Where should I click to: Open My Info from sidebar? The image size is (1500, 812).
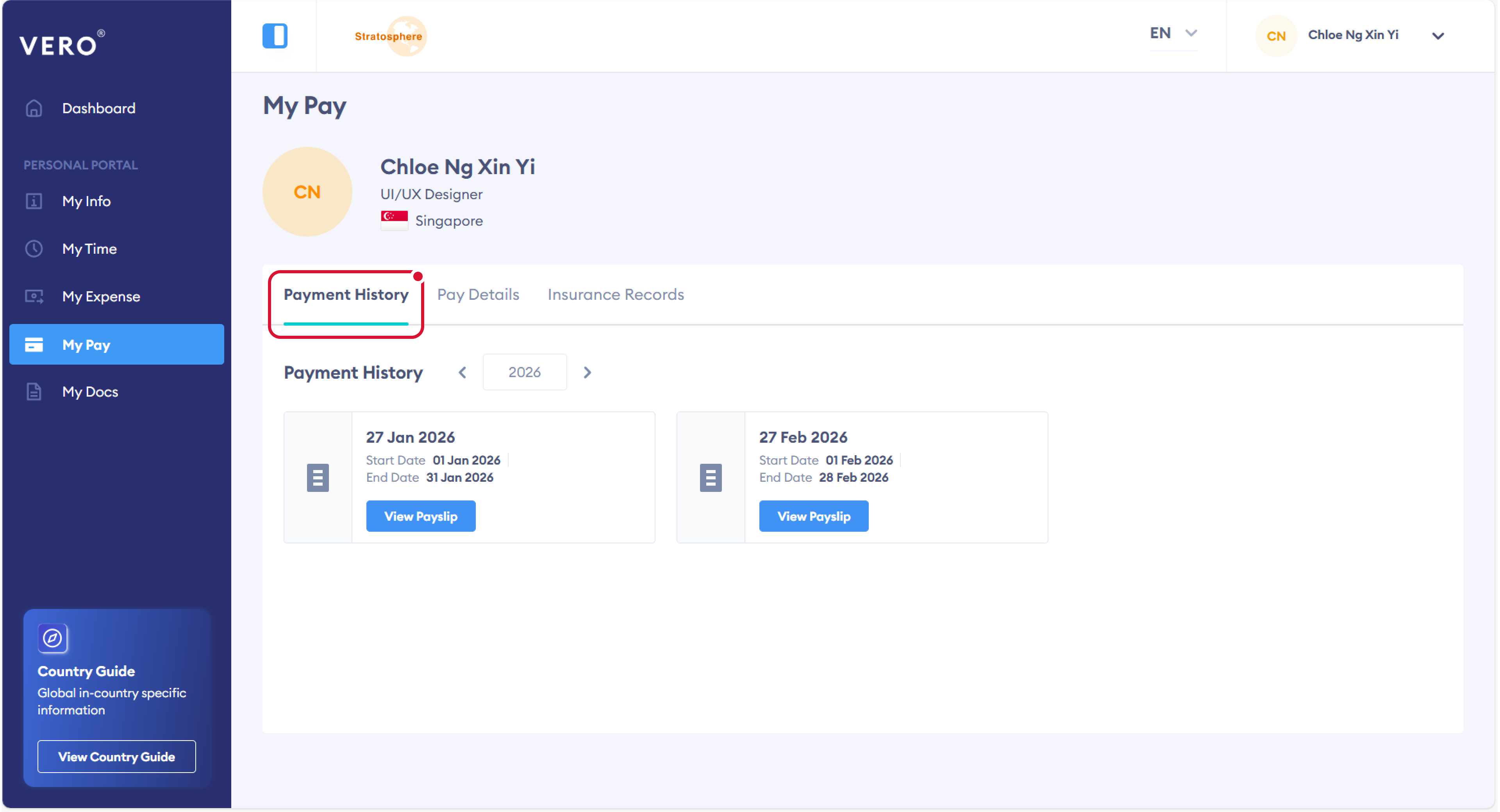point(86,201)
